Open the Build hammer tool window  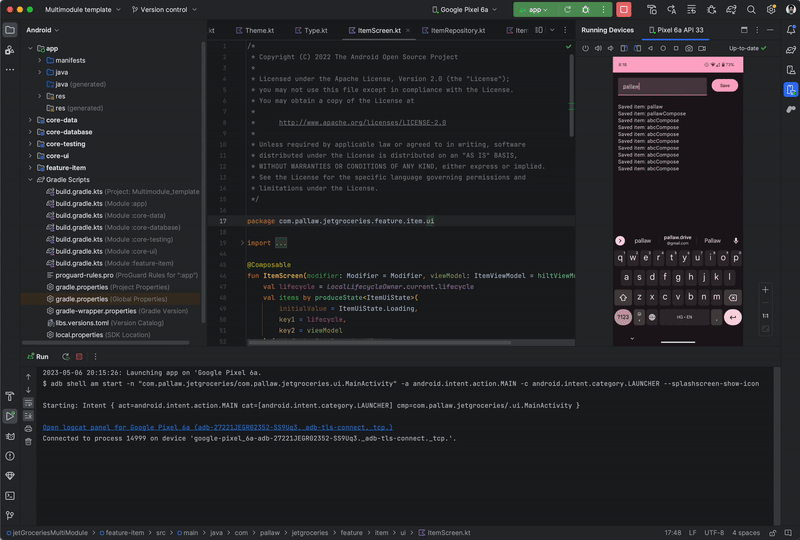click(10, 396)
